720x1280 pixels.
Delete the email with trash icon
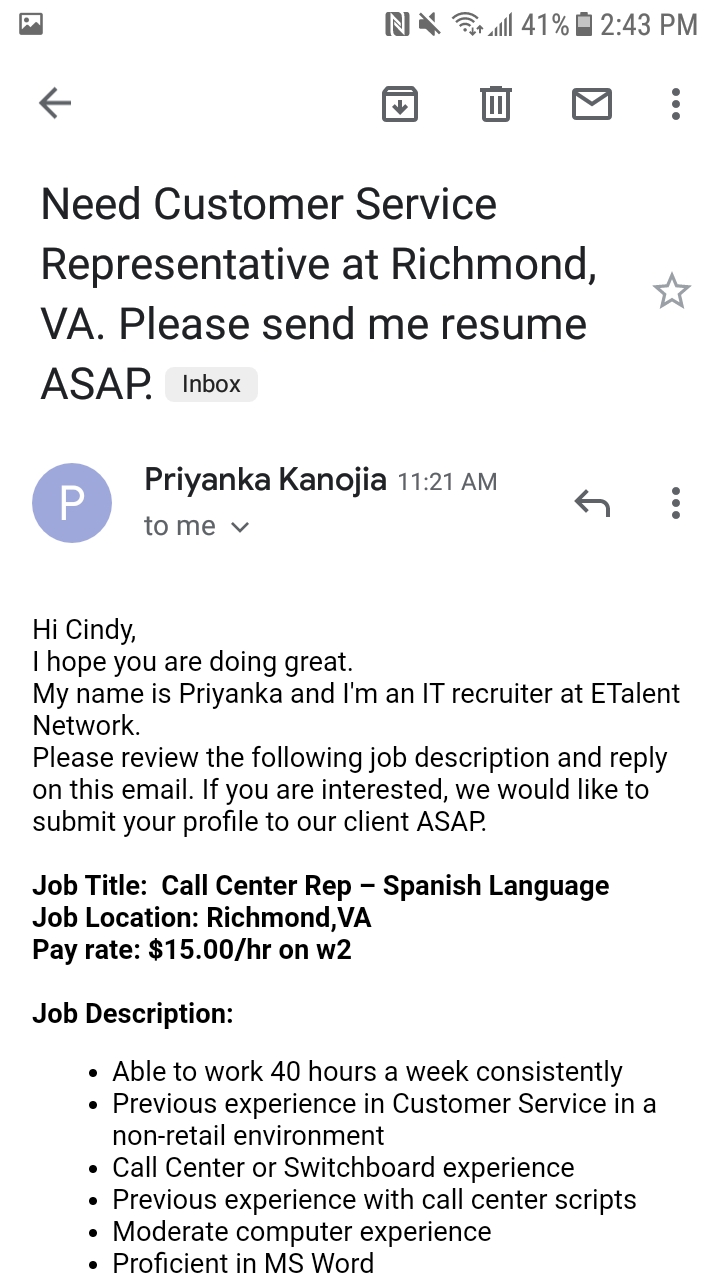(x=496, y=103)
